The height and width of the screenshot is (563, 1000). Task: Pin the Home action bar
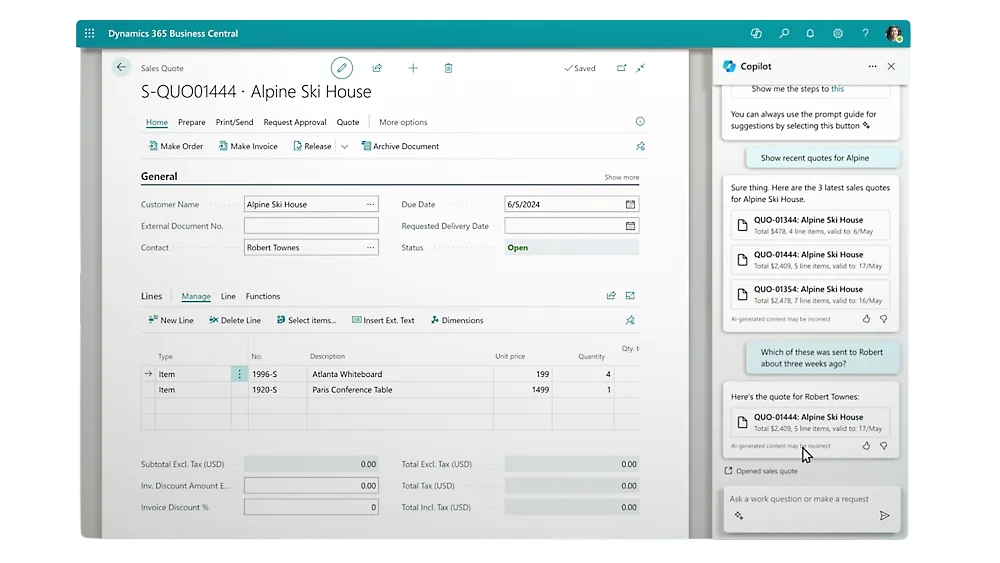640,146
